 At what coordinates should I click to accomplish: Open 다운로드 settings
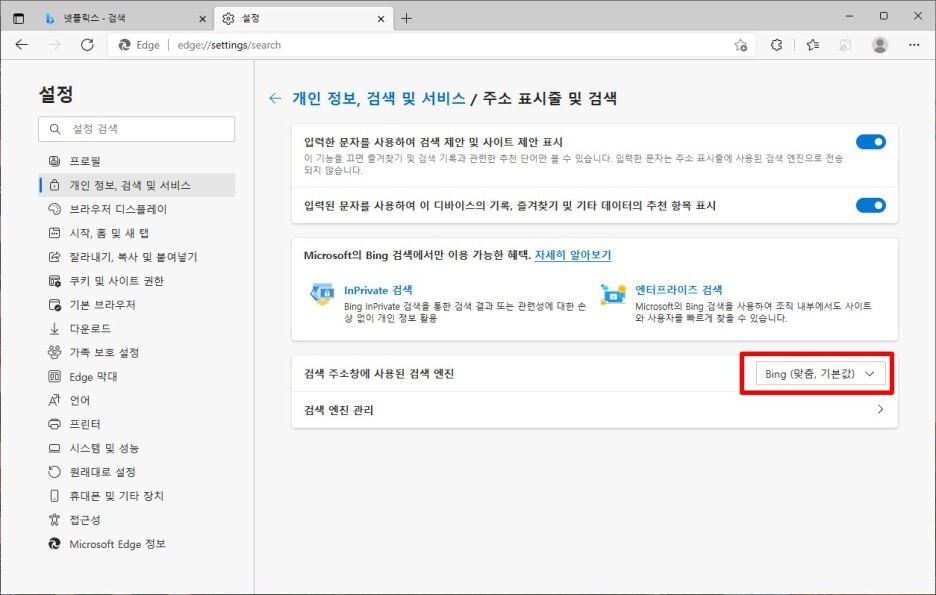point(137,328)
